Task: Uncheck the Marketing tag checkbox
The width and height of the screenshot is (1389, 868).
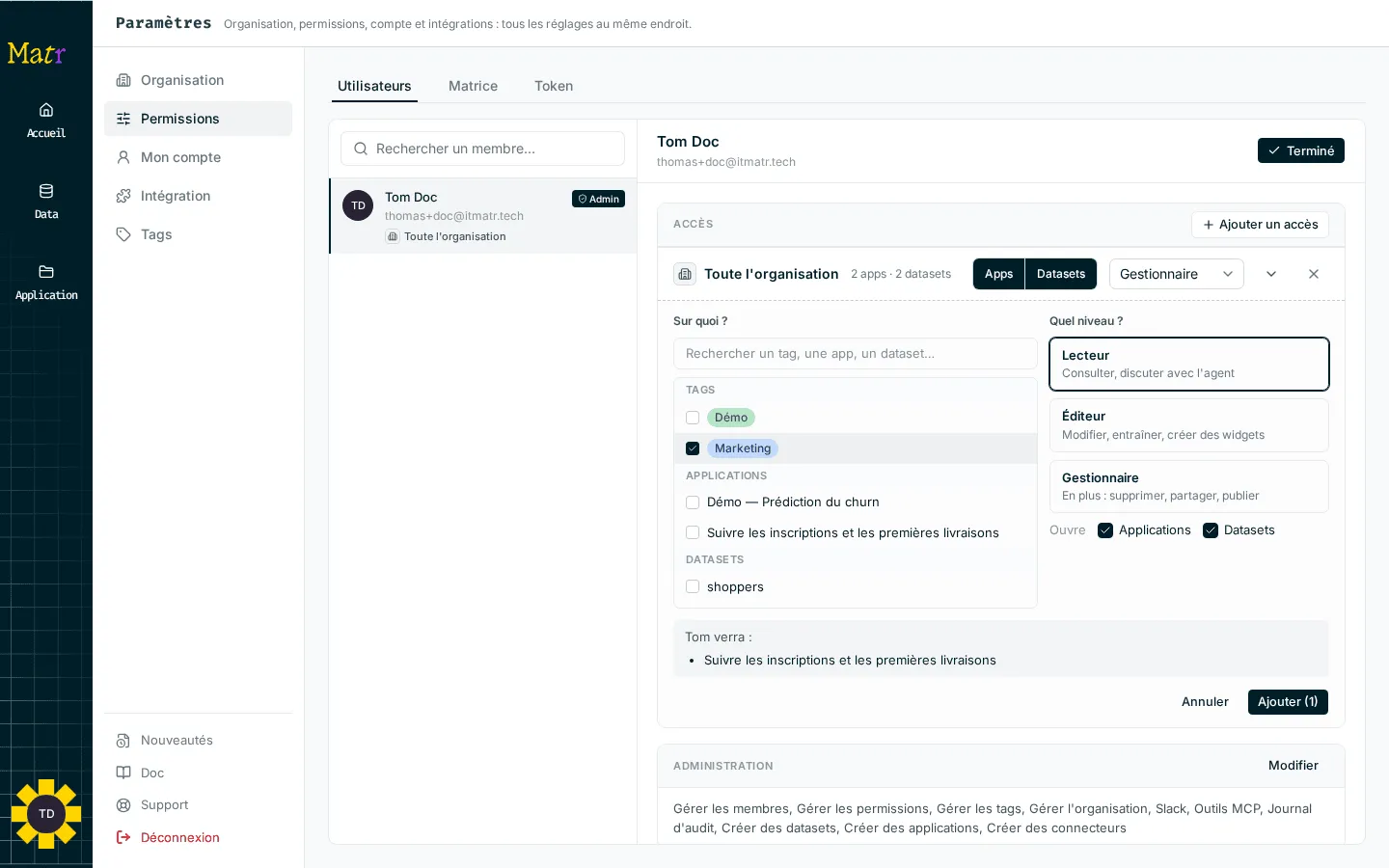Action: click(693, 448)
